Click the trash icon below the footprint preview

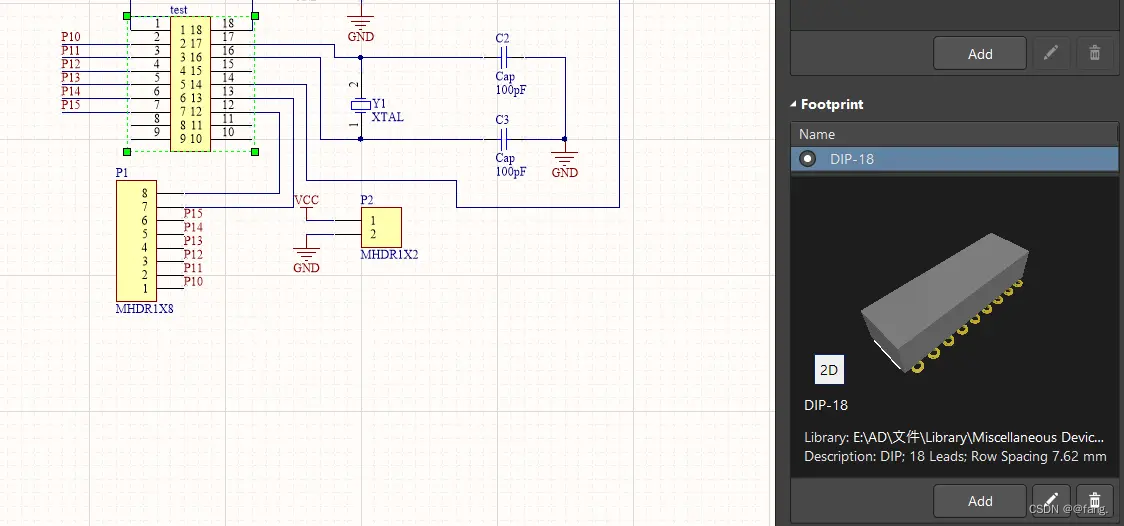(x=1094, y=500)
